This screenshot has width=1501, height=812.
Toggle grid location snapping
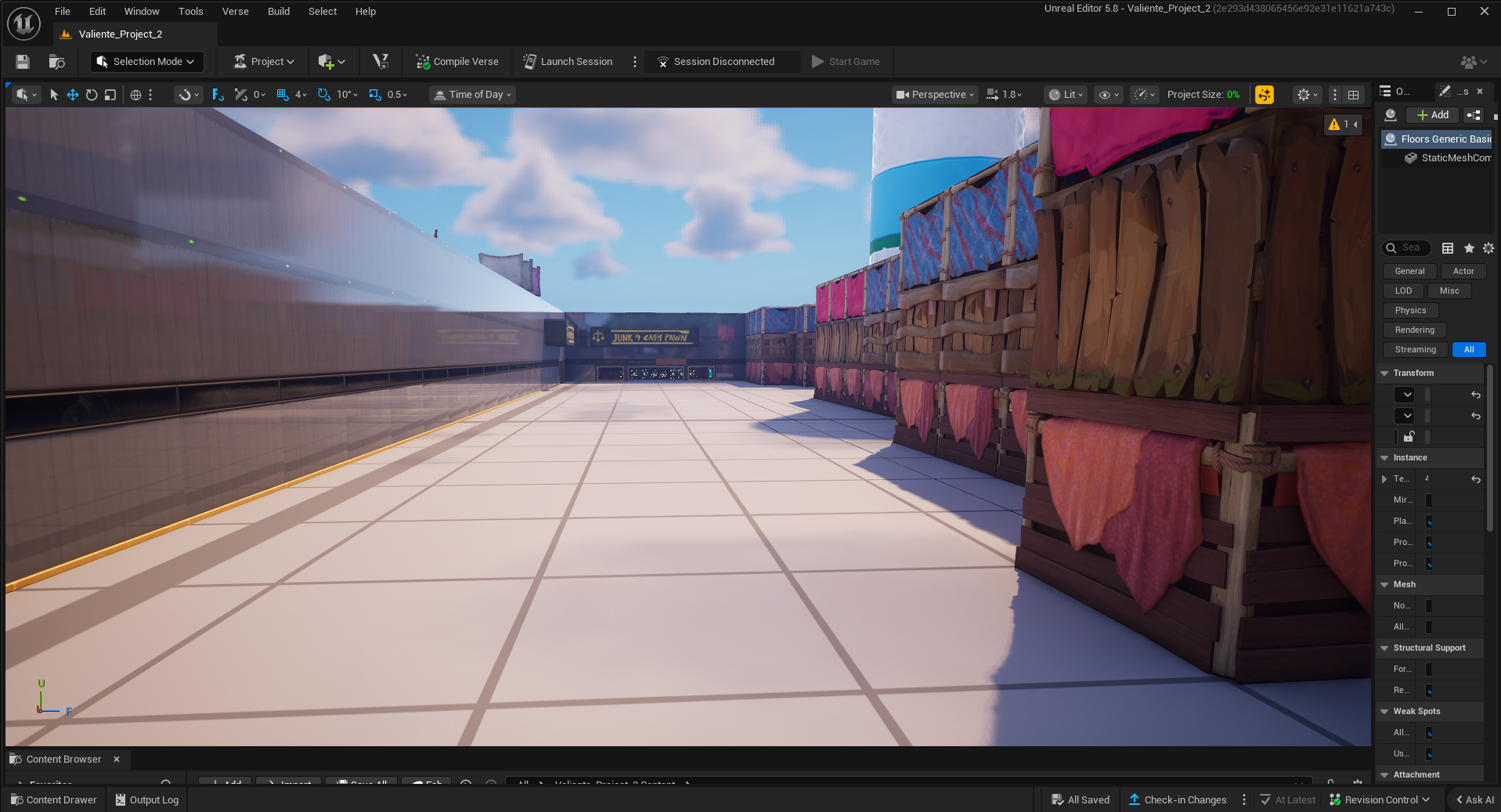282,95
